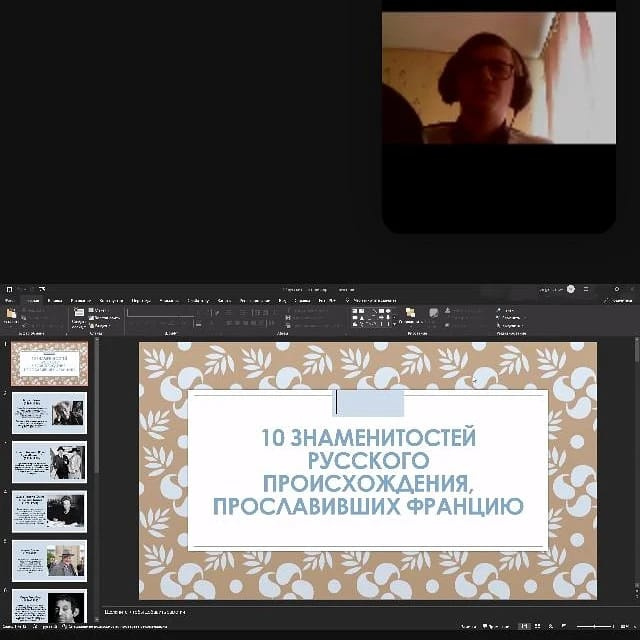Image resolution: width=640 pixels, height=640 pixels.
Task: Select the second slide thumbnail
Action: pos(49,412)
